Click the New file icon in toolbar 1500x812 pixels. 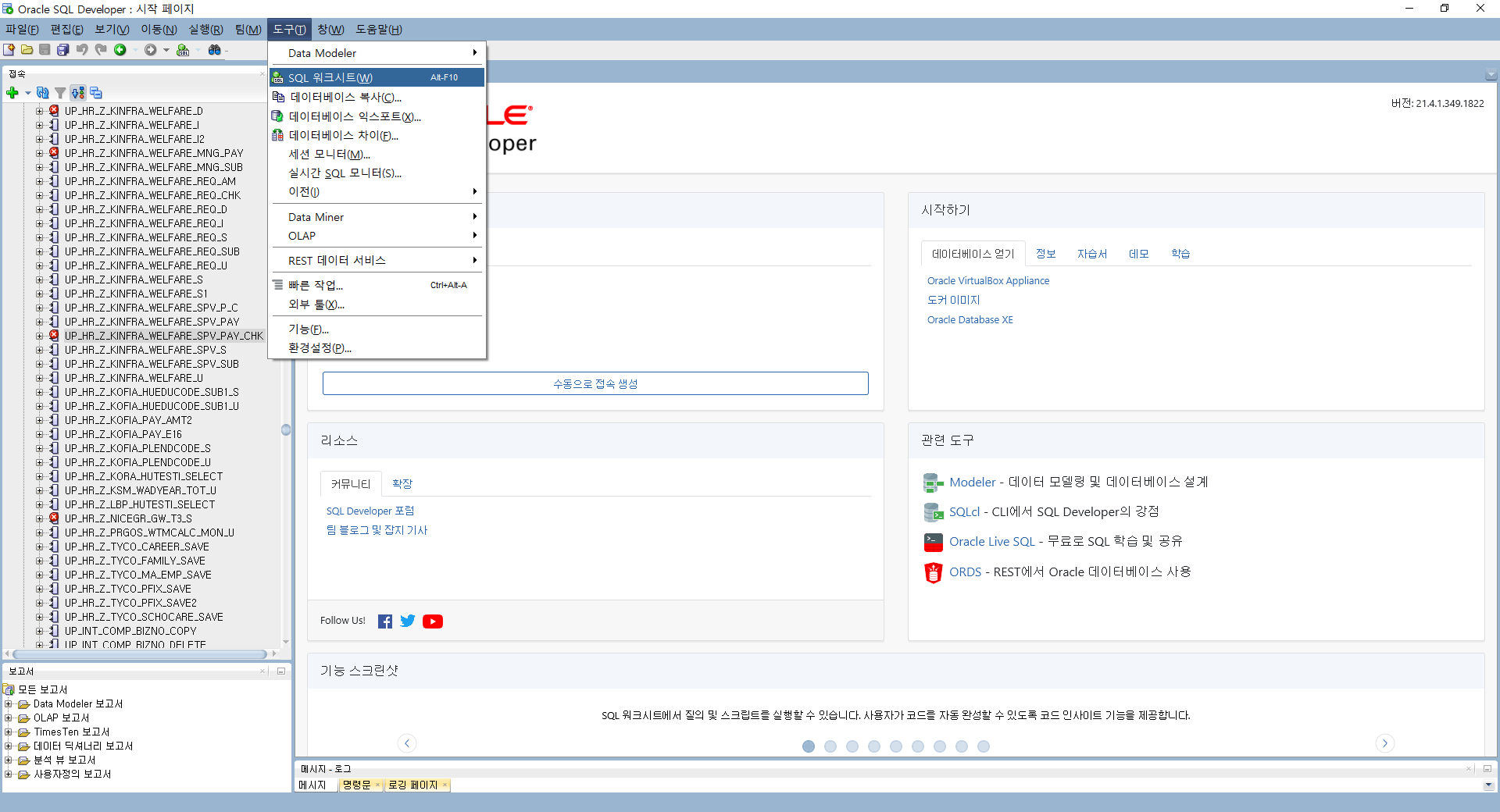pyautogui.click(x=9, y=50)
